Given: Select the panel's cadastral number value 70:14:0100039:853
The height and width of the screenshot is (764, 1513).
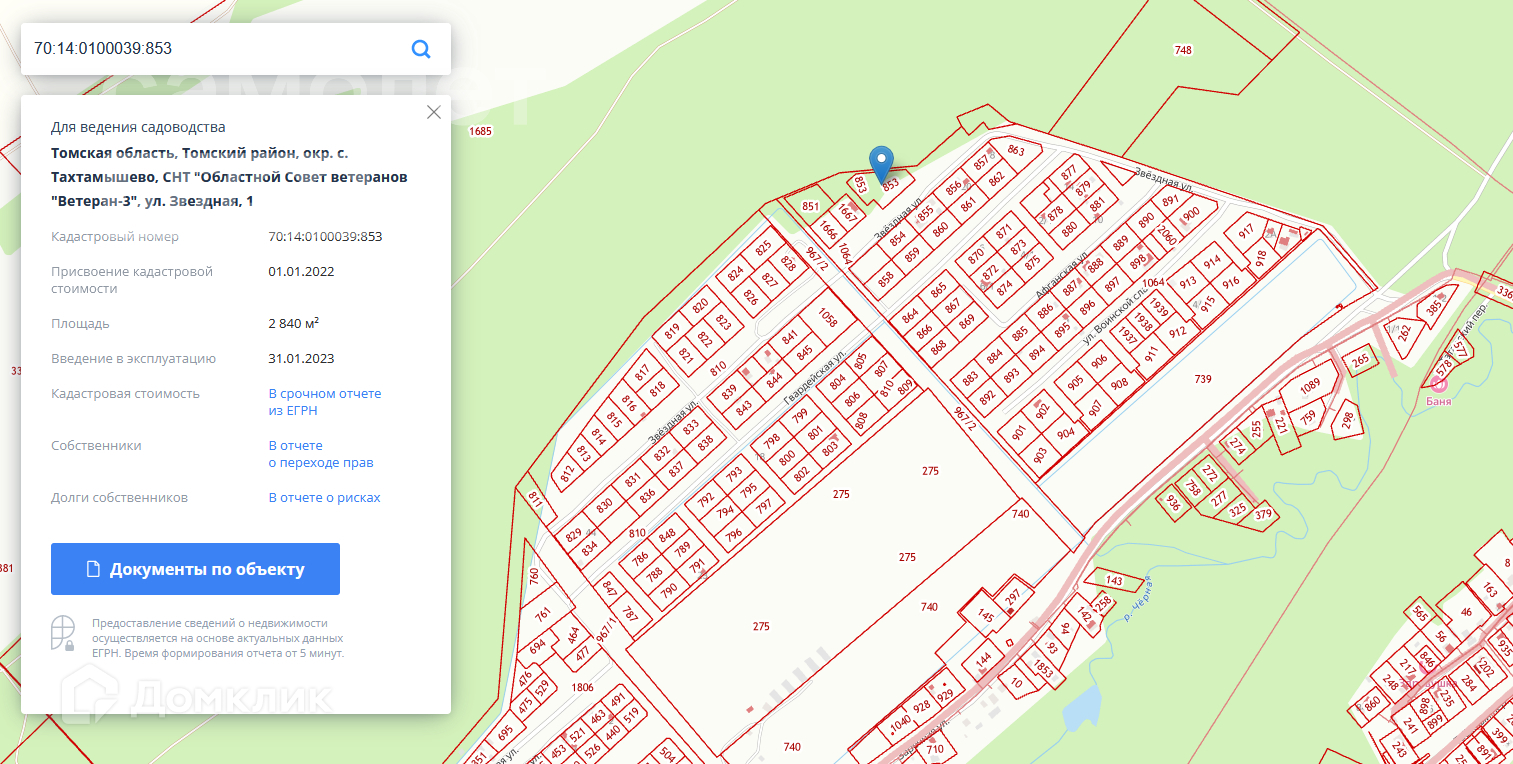Looking at the screenshot, I should 325,237.
